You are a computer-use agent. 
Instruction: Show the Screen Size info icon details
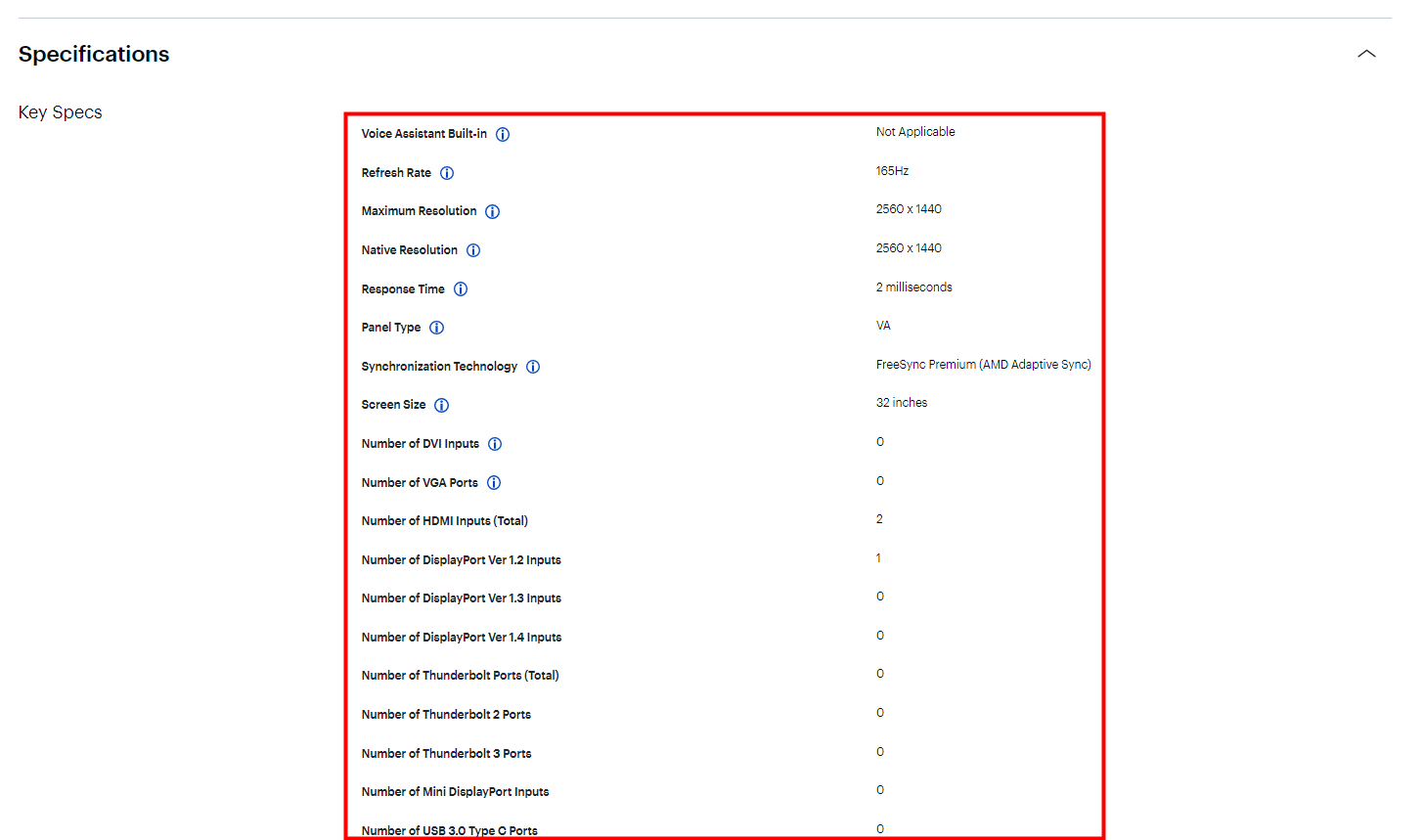442,406
